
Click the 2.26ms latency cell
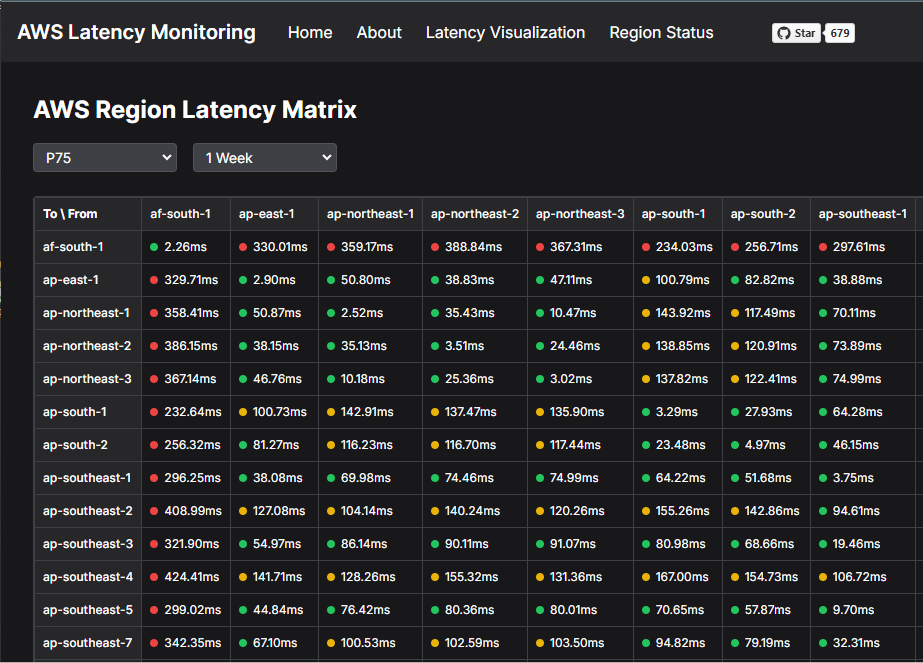185,247
